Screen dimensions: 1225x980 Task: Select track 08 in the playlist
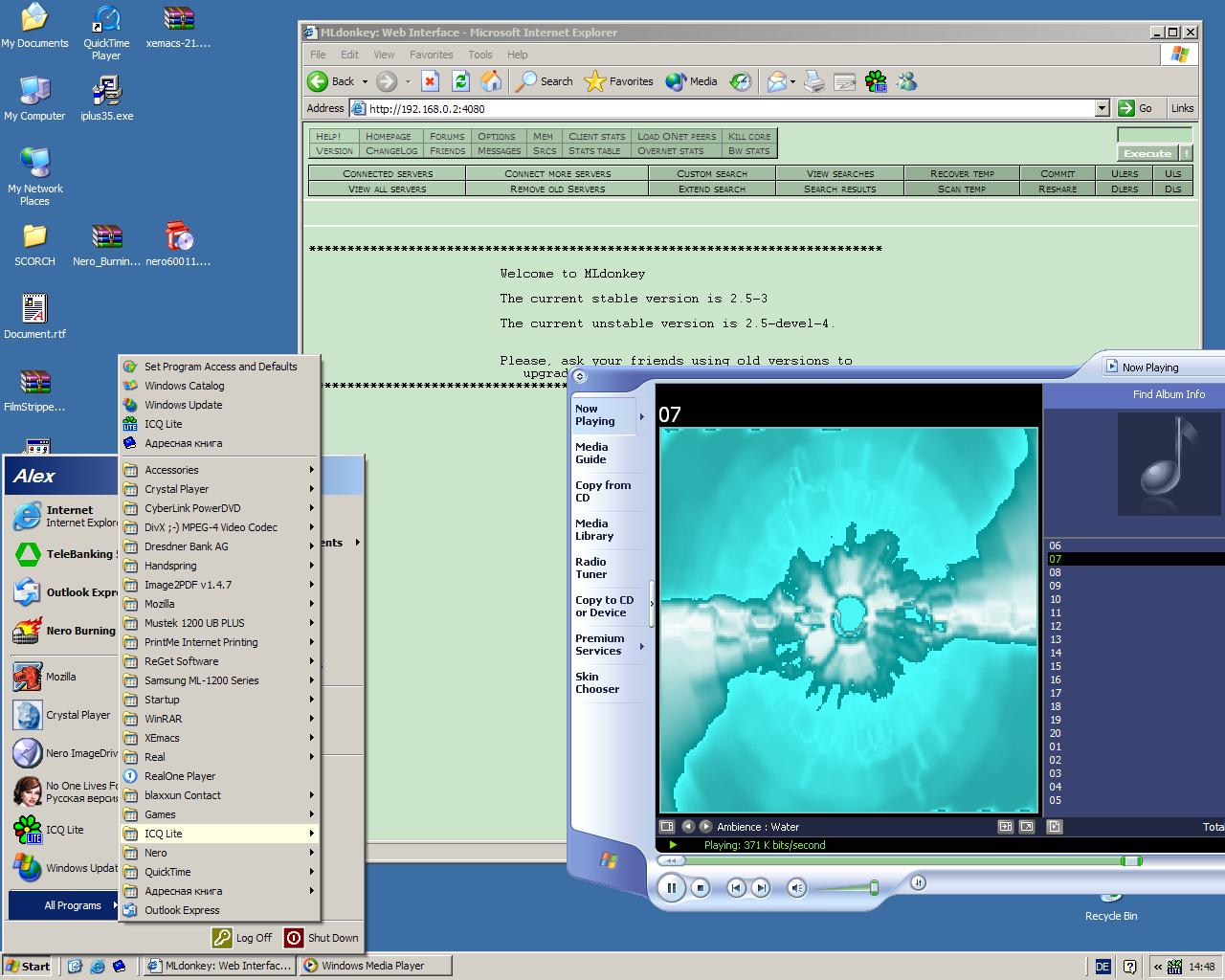coord(1135,572)
